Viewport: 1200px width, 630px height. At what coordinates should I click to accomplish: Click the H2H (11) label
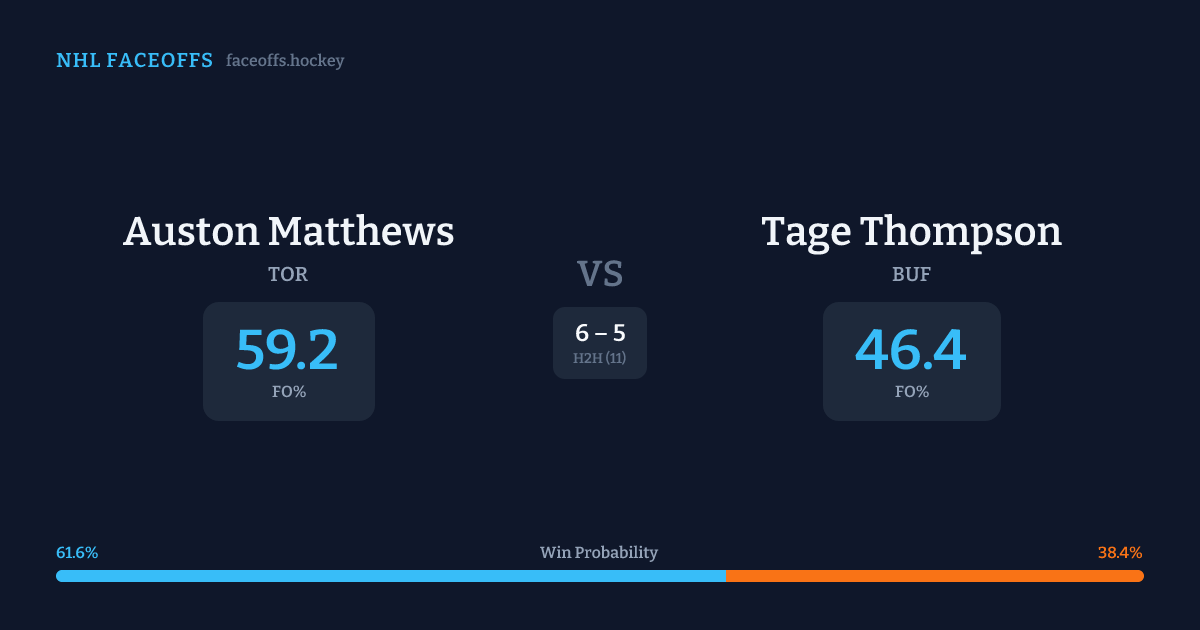tap(600, 358)
